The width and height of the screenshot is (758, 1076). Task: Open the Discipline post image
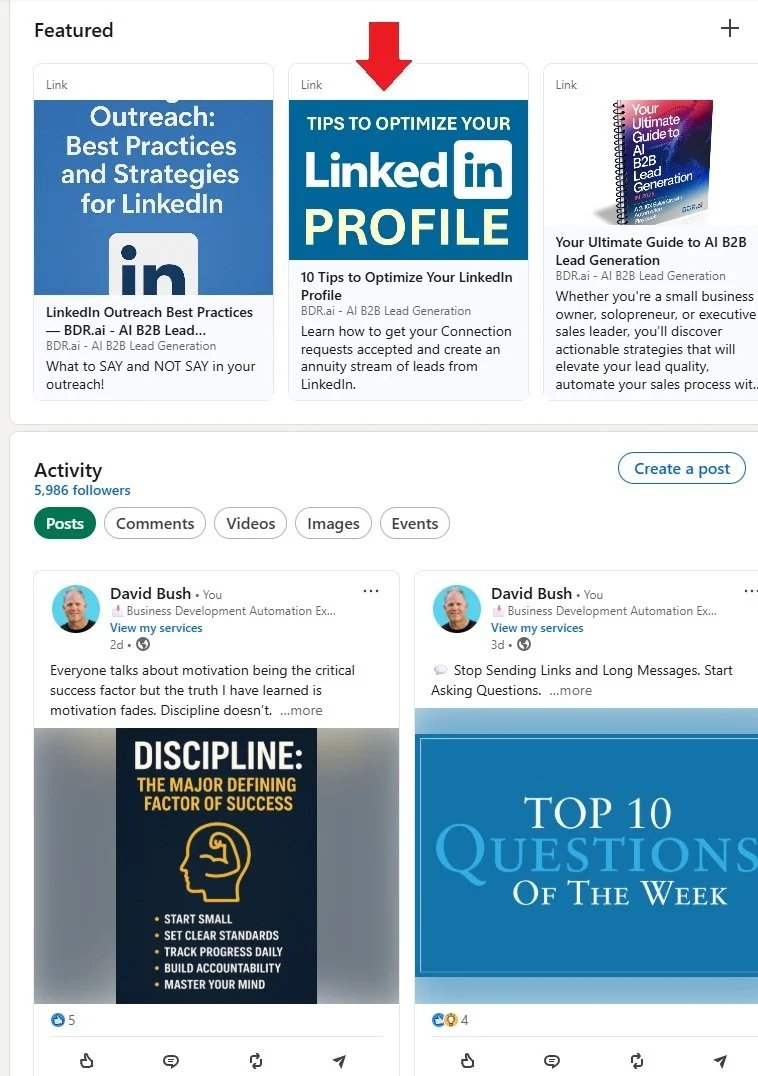[216, 865]
